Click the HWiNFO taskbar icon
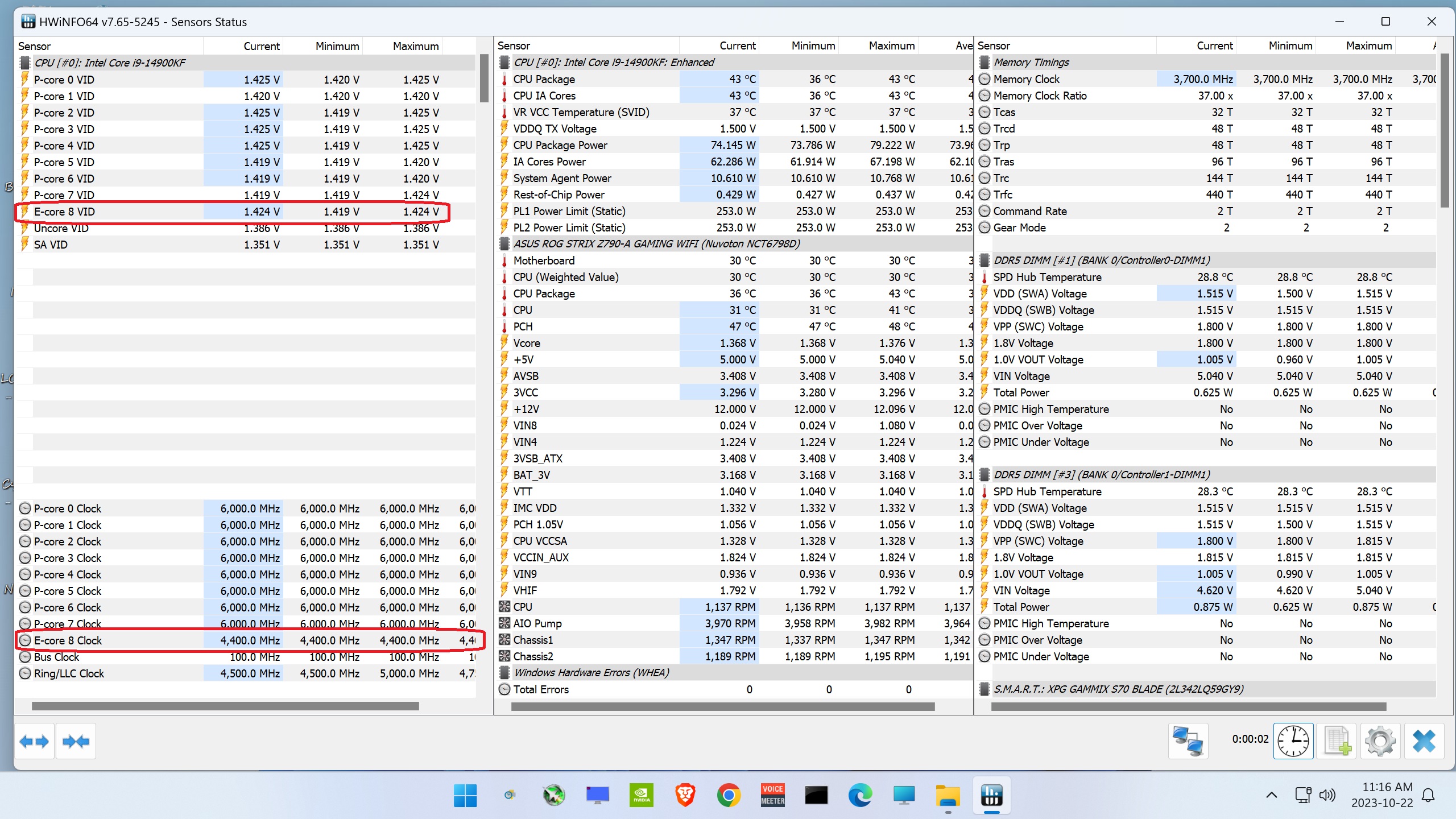 pos(991,795)
